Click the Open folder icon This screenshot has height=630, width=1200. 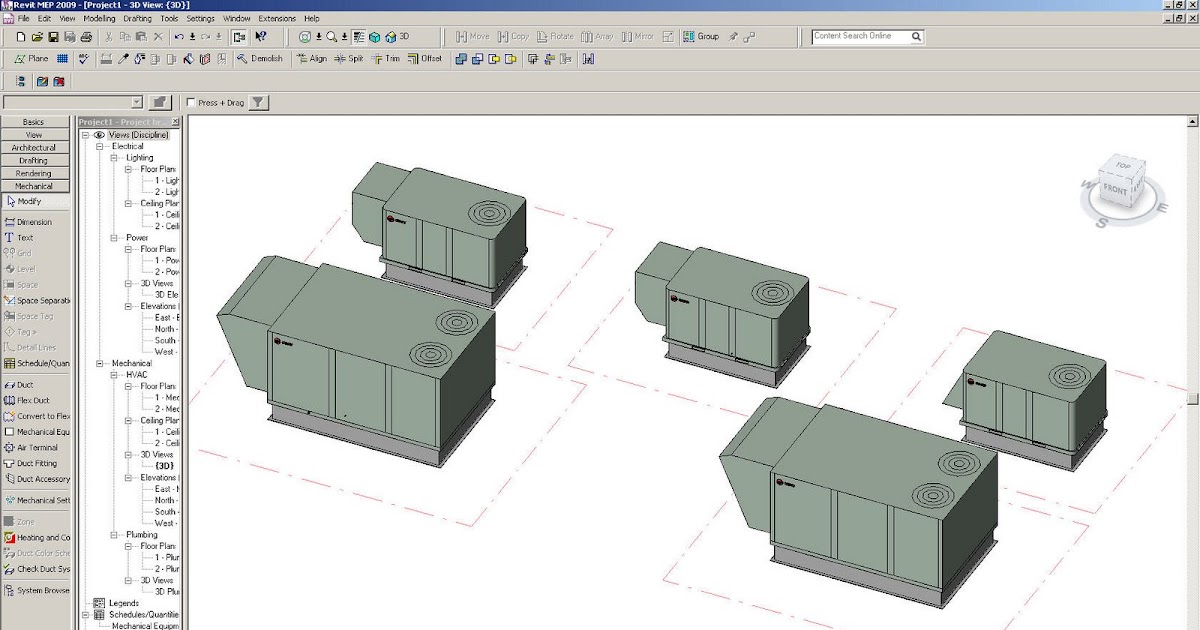[38, 37]
